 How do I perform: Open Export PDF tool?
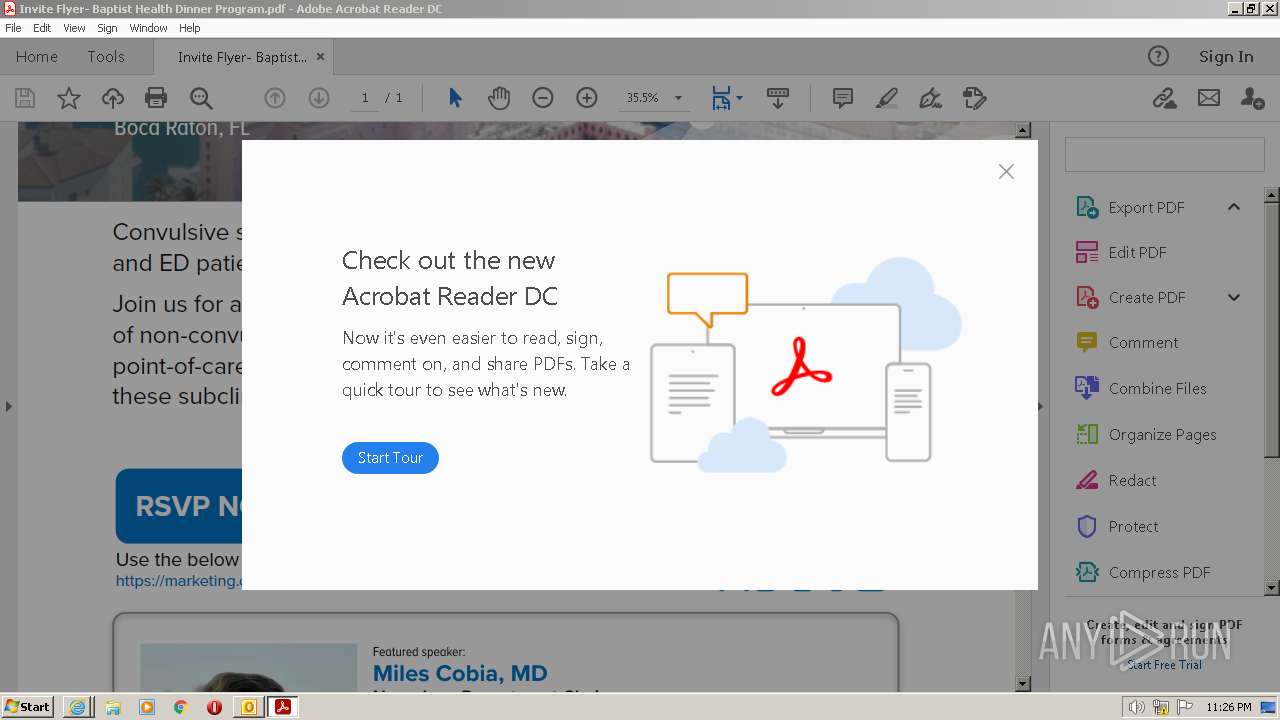[1146, 208]
